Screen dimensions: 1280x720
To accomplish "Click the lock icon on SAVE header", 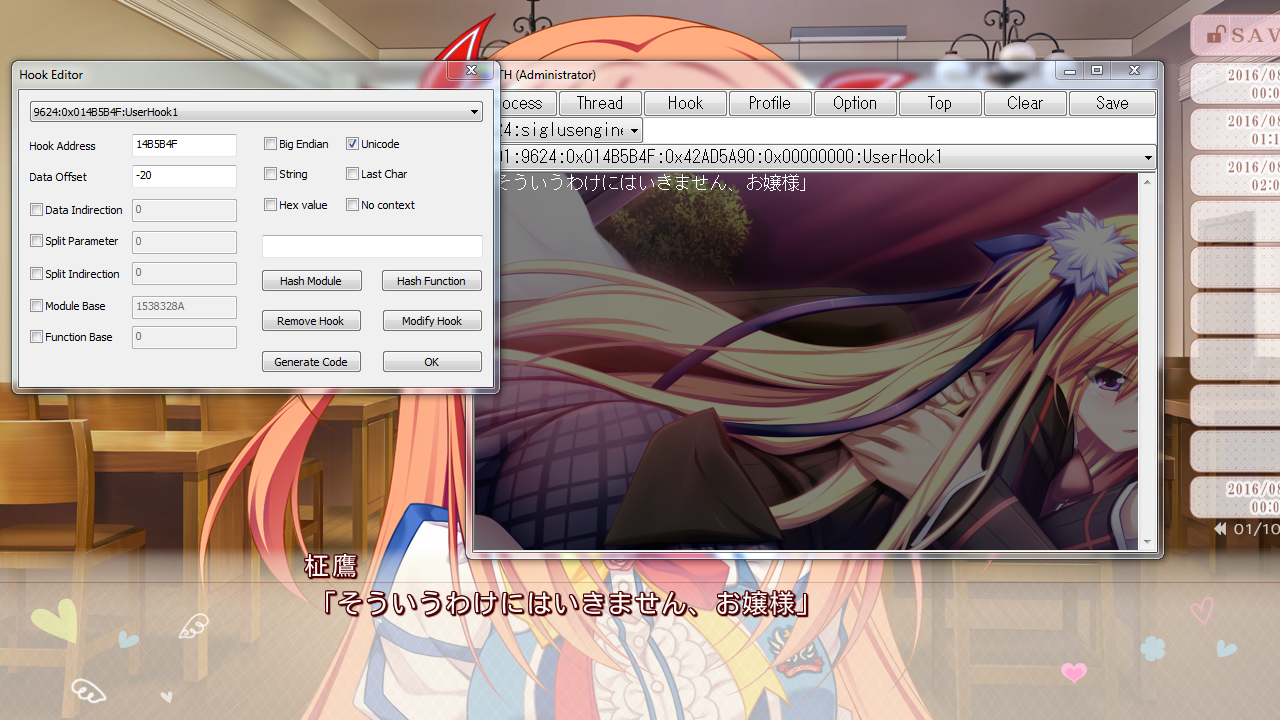I will point(1215,34).
